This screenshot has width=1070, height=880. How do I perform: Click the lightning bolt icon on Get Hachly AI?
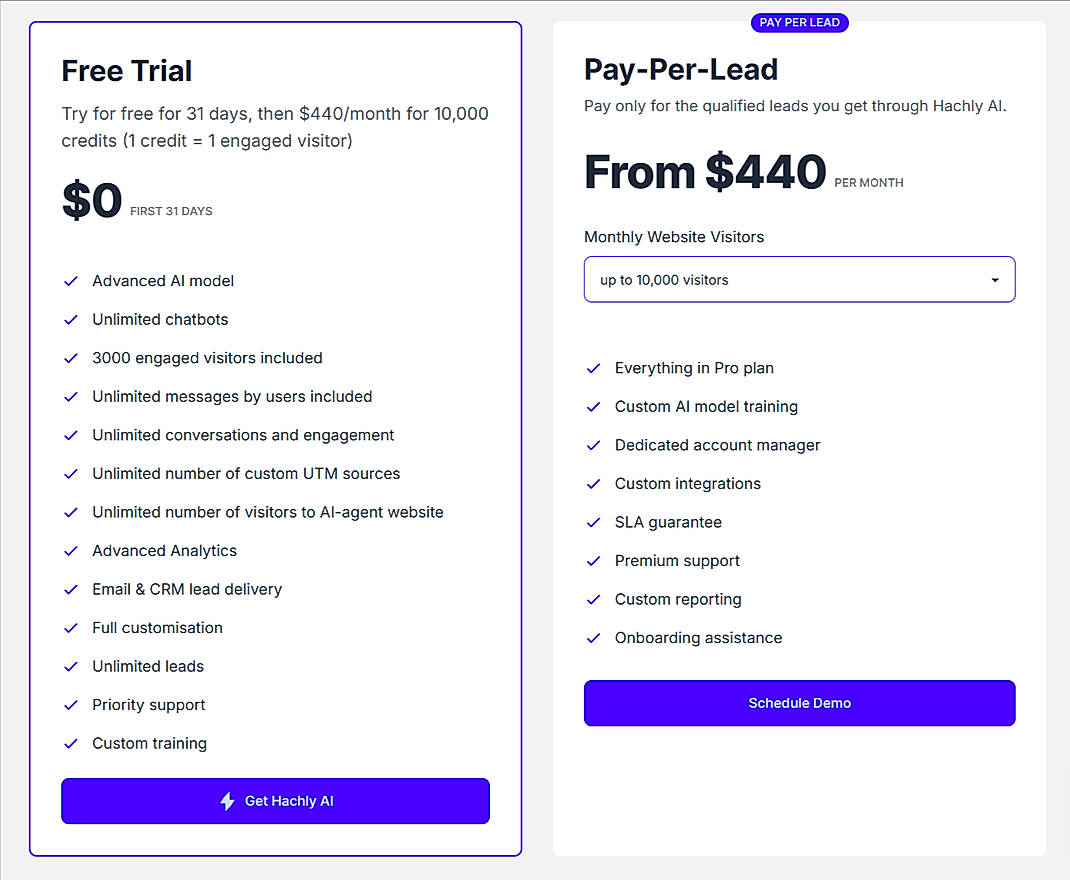pos(227,801)
